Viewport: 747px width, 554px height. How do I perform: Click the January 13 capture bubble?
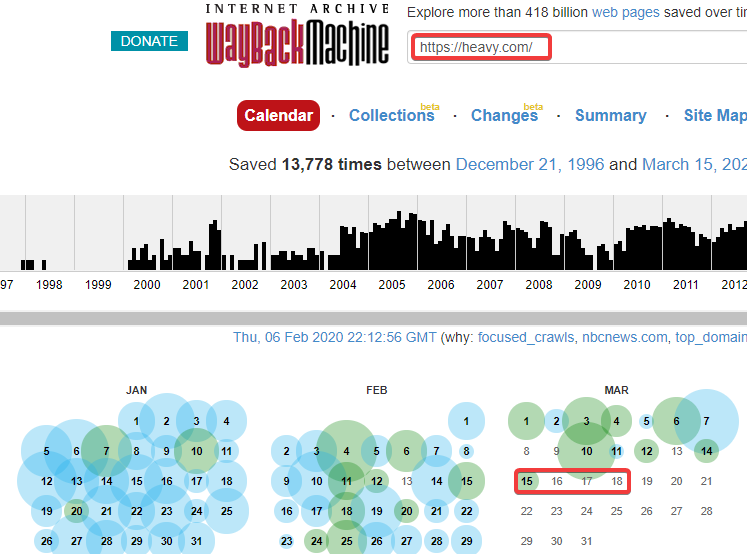pos(76,481)
